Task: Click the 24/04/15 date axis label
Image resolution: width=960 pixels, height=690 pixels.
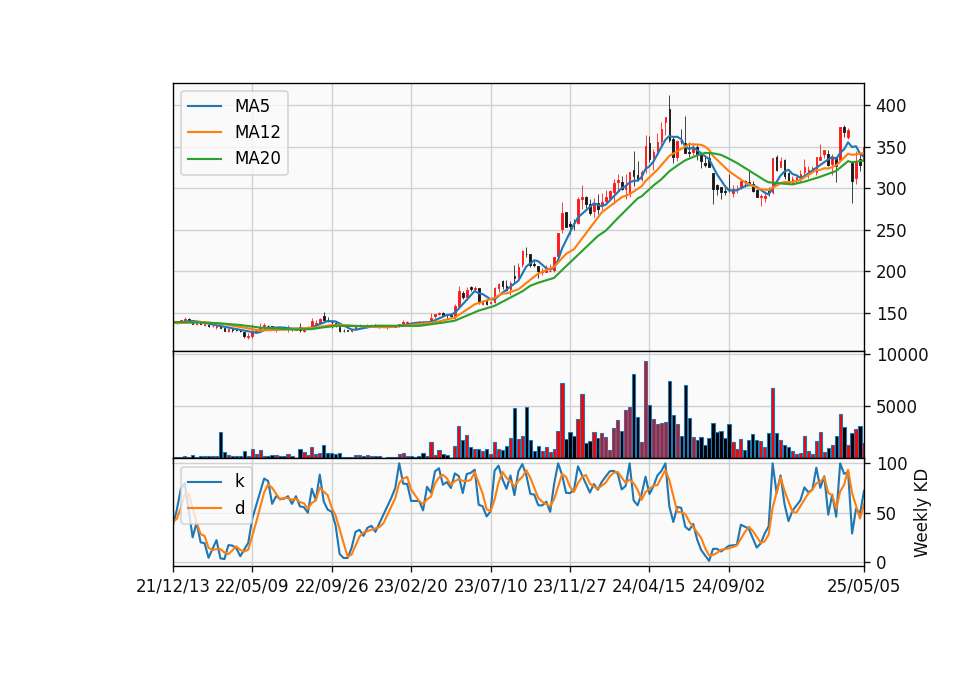Action: click(x=649, y=586)
